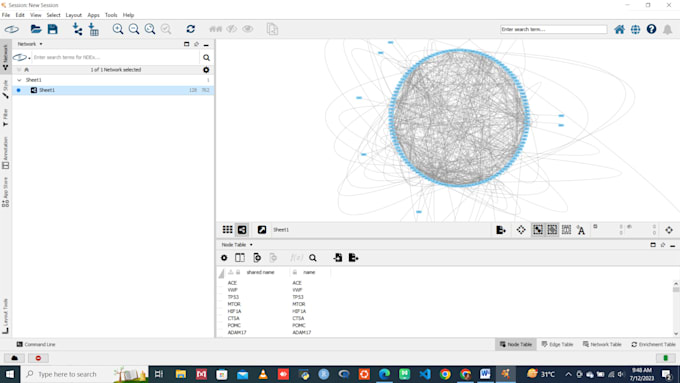Screen dimensions: 680x383
Task: Toggle always show annotation labels icon
Action: (x=581, y=230)
